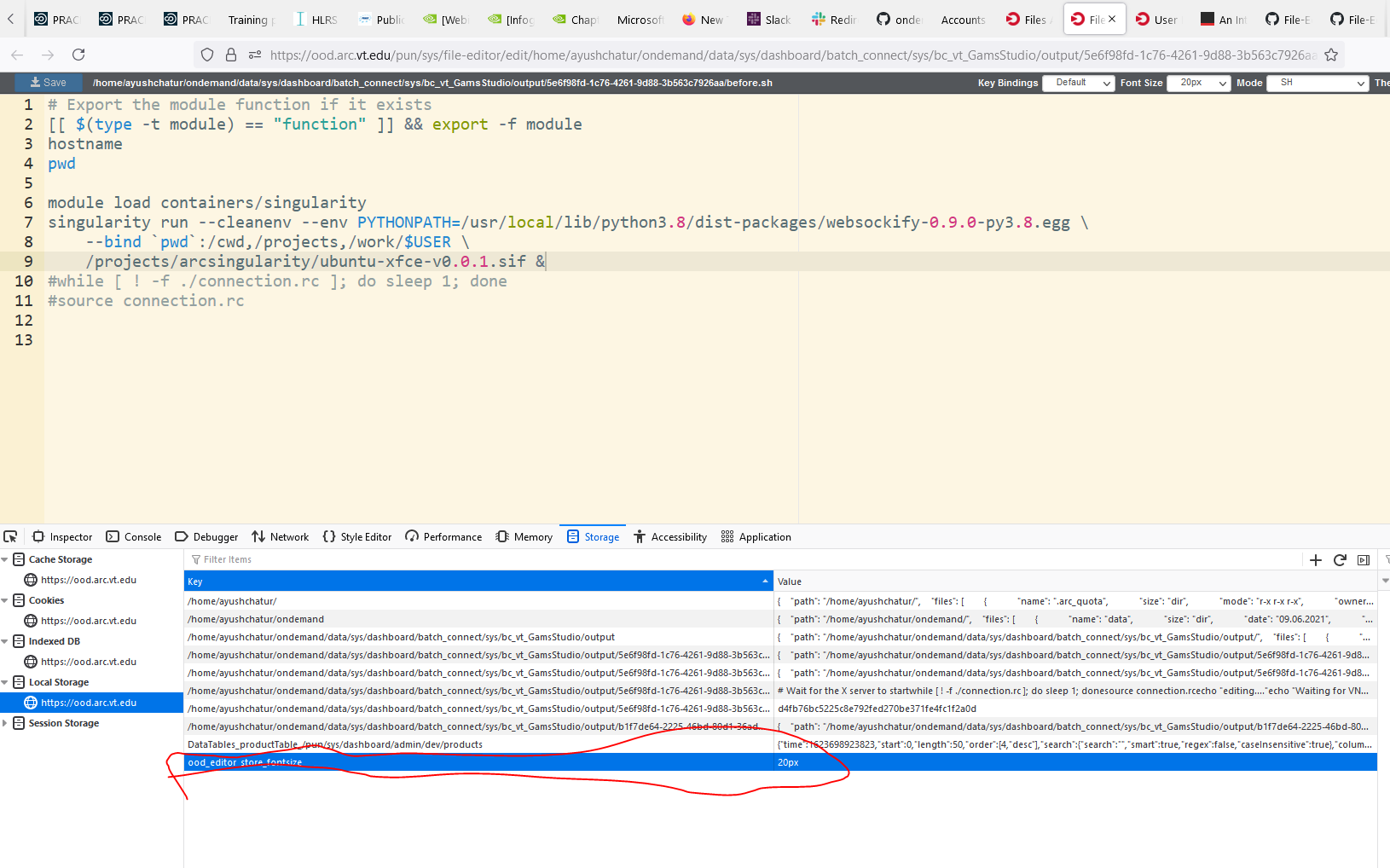
Task: Refresh storage items with the reload icon
Action: 1340,560
